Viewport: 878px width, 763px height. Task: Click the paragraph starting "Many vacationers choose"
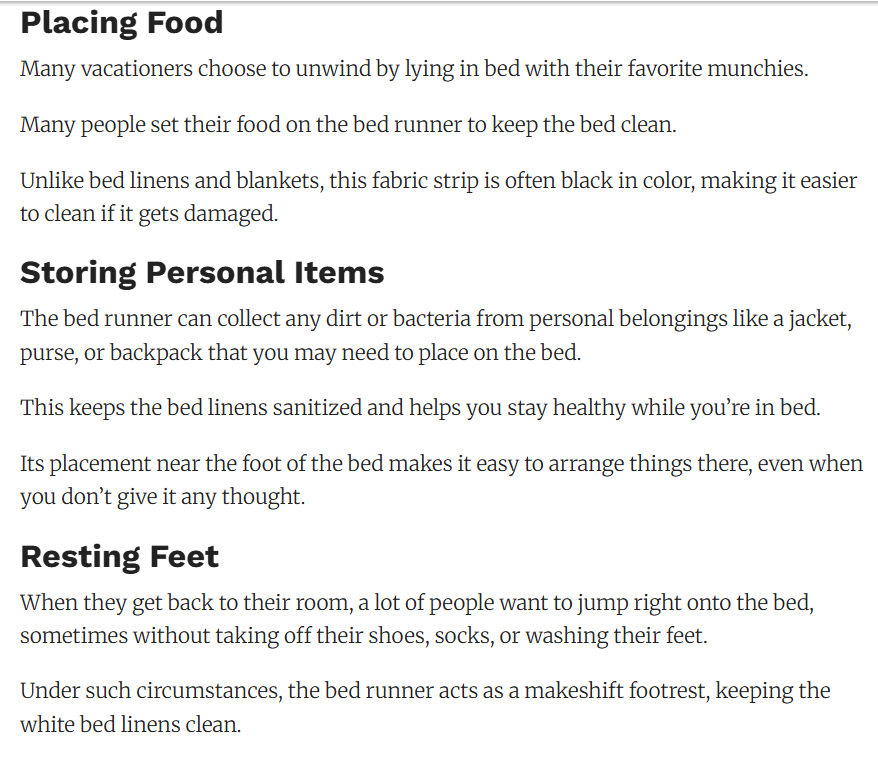414,70
